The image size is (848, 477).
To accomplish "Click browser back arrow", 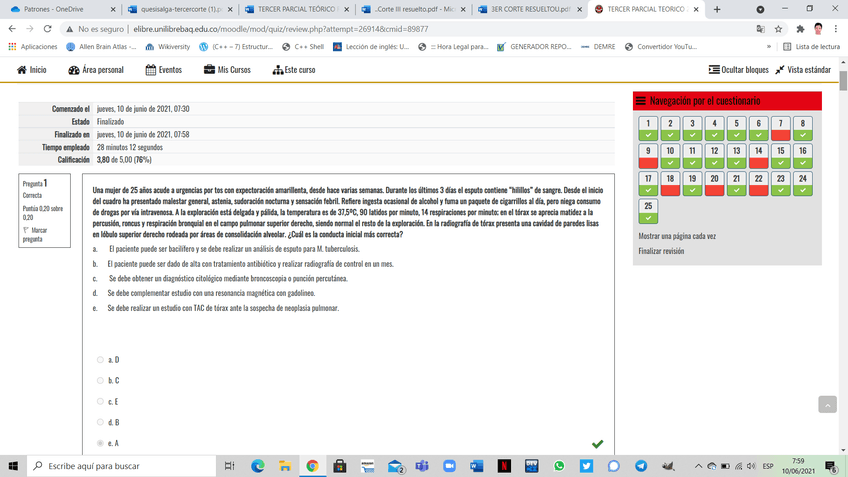I will [12, 29].
